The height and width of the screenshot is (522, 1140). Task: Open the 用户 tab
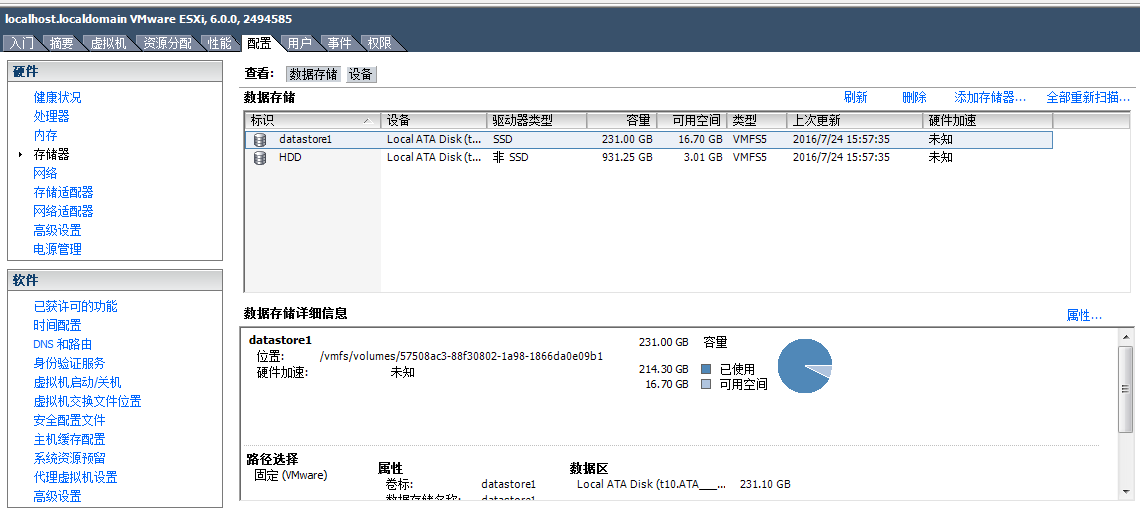[300, 44]
